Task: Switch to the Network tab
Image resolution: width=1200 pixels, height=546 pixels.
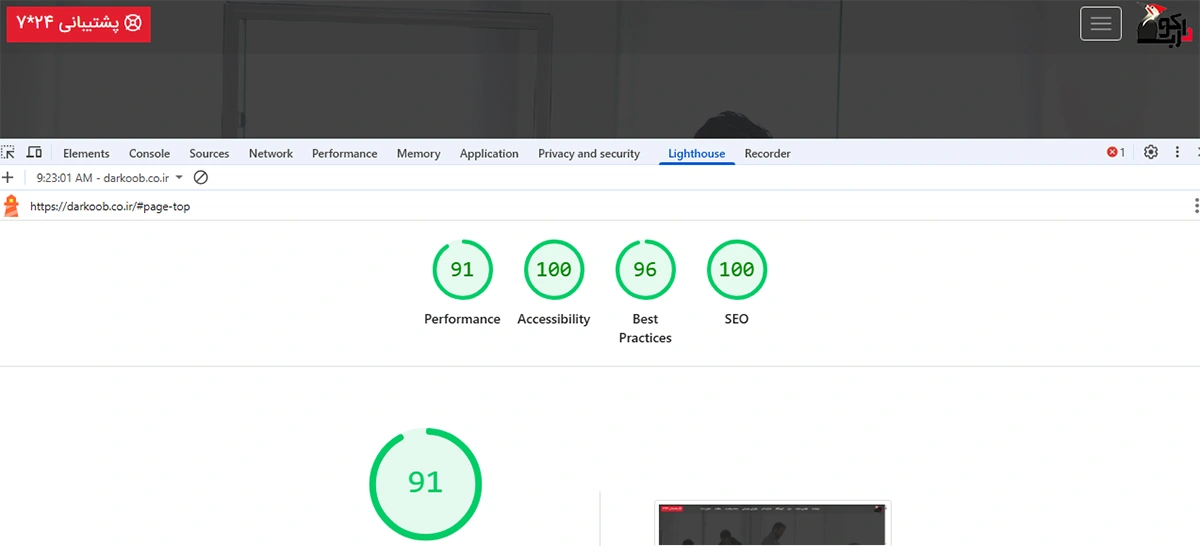Action: pyautogui.click(x=271, y=154)
